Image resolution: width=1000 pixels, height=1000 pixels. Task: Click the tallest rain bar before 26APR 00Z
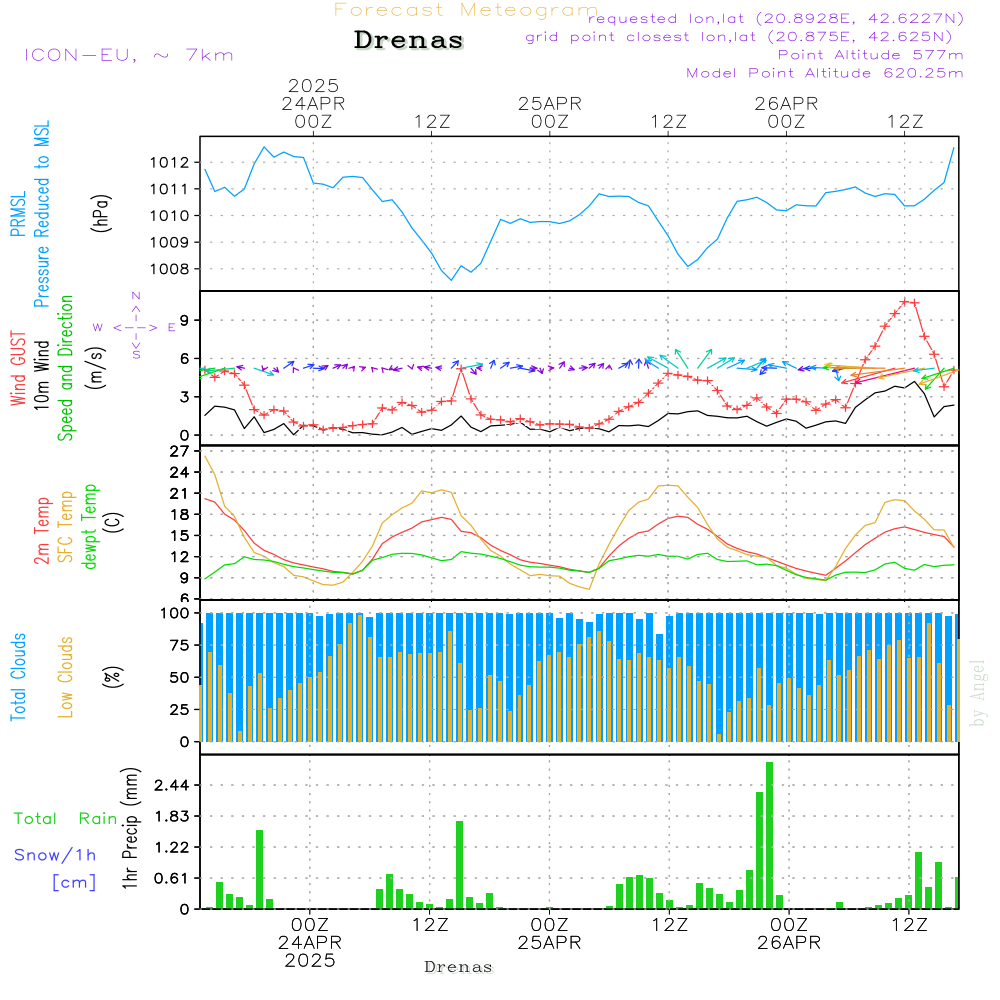click(x=770, y=835)
